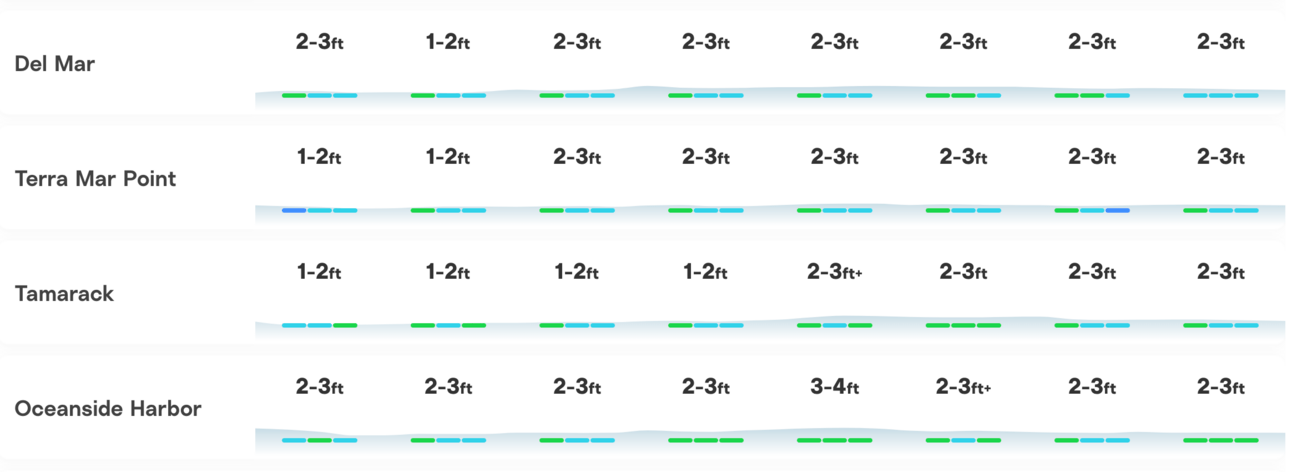Select Oceanside Harbor's 3-4ft forecast

(834, 387)
